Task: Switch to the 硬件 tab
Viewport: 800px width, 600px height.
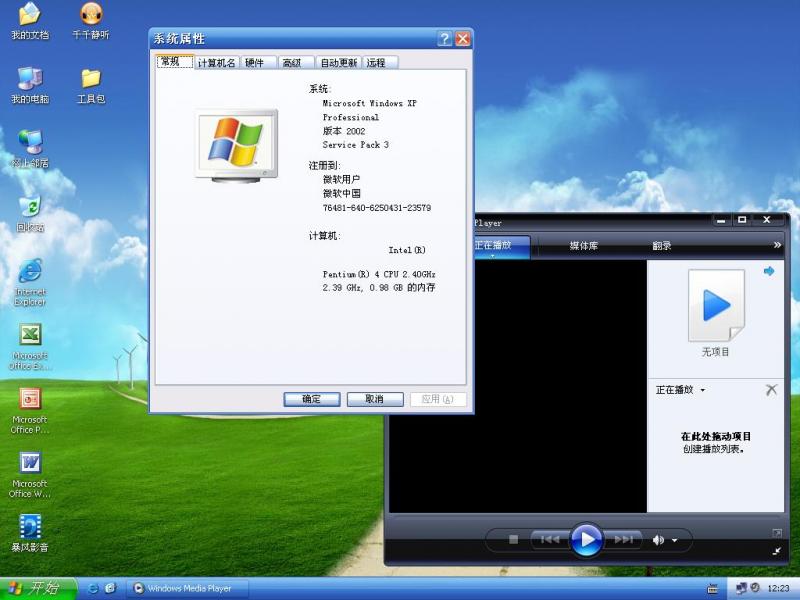Action: (x=258, y=63)
